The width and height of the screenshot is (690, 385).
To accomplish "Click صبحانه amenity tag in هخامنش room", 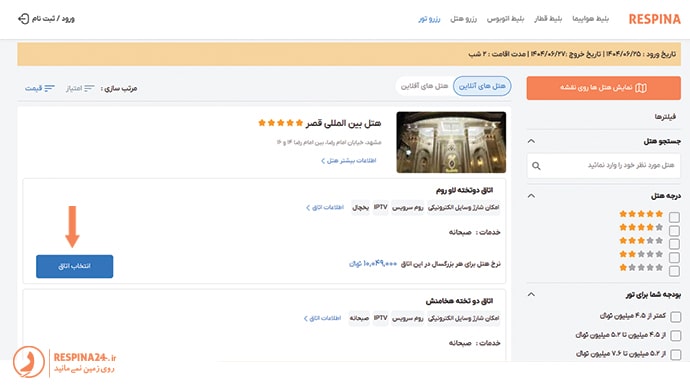I will (x=359, y=318).
